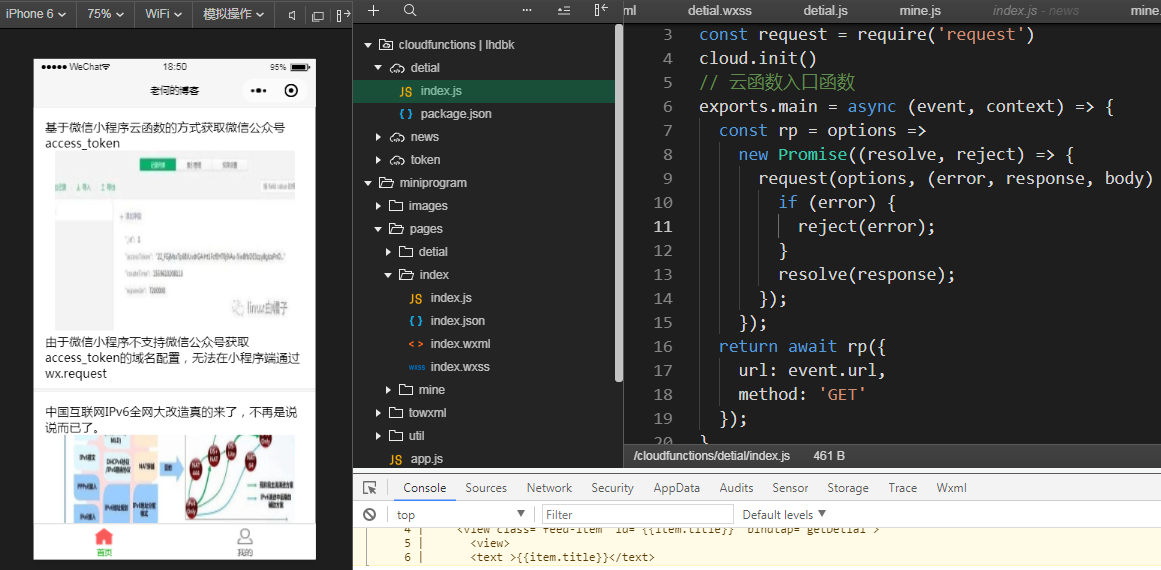This screenshot has height=570, width=1161.
Task: Open the WiFi network dropdown
Action: [162, 14]
